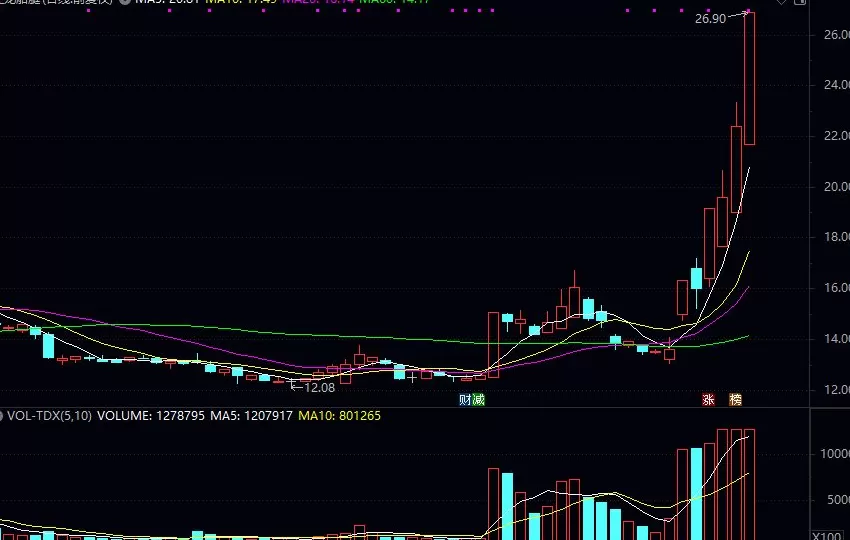Click the 16.00 price axis label
Image resolution: width=850 pixels, height=540 pixels.
[x=829, y=288]
